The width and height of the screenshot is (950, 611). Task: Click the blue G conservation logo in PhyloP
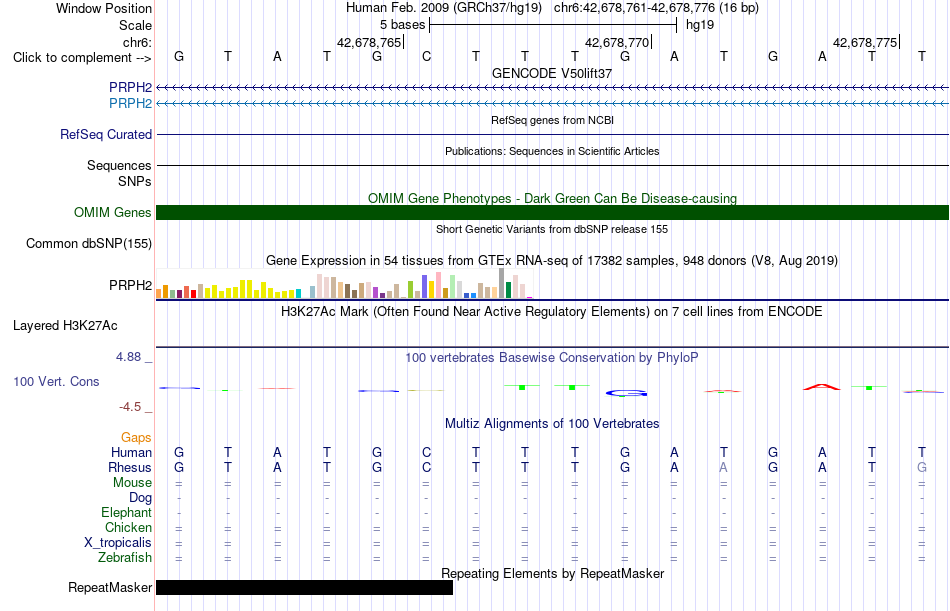626,393
